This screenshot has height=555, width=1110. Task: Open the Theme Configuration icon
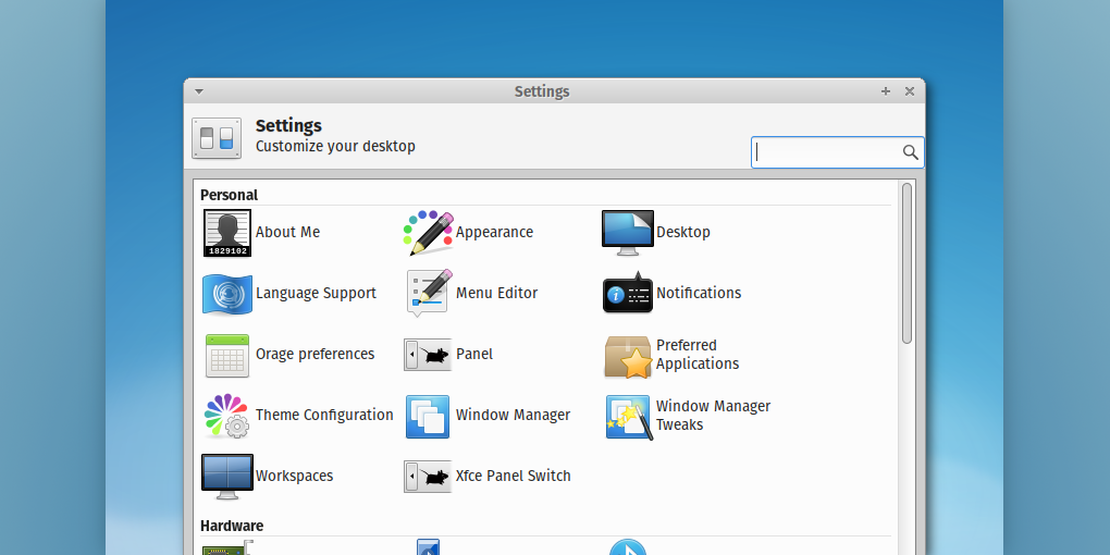tap(227, 416)
